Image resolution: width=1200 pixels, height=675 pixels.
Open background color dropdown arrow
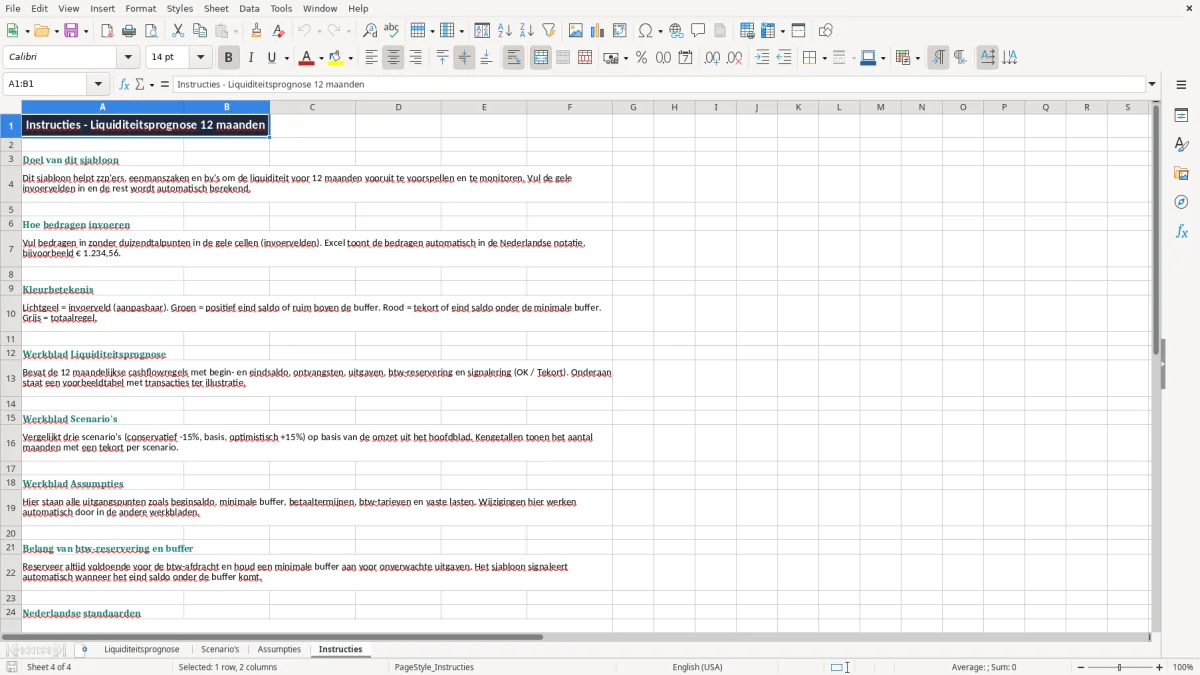point(350,58)
